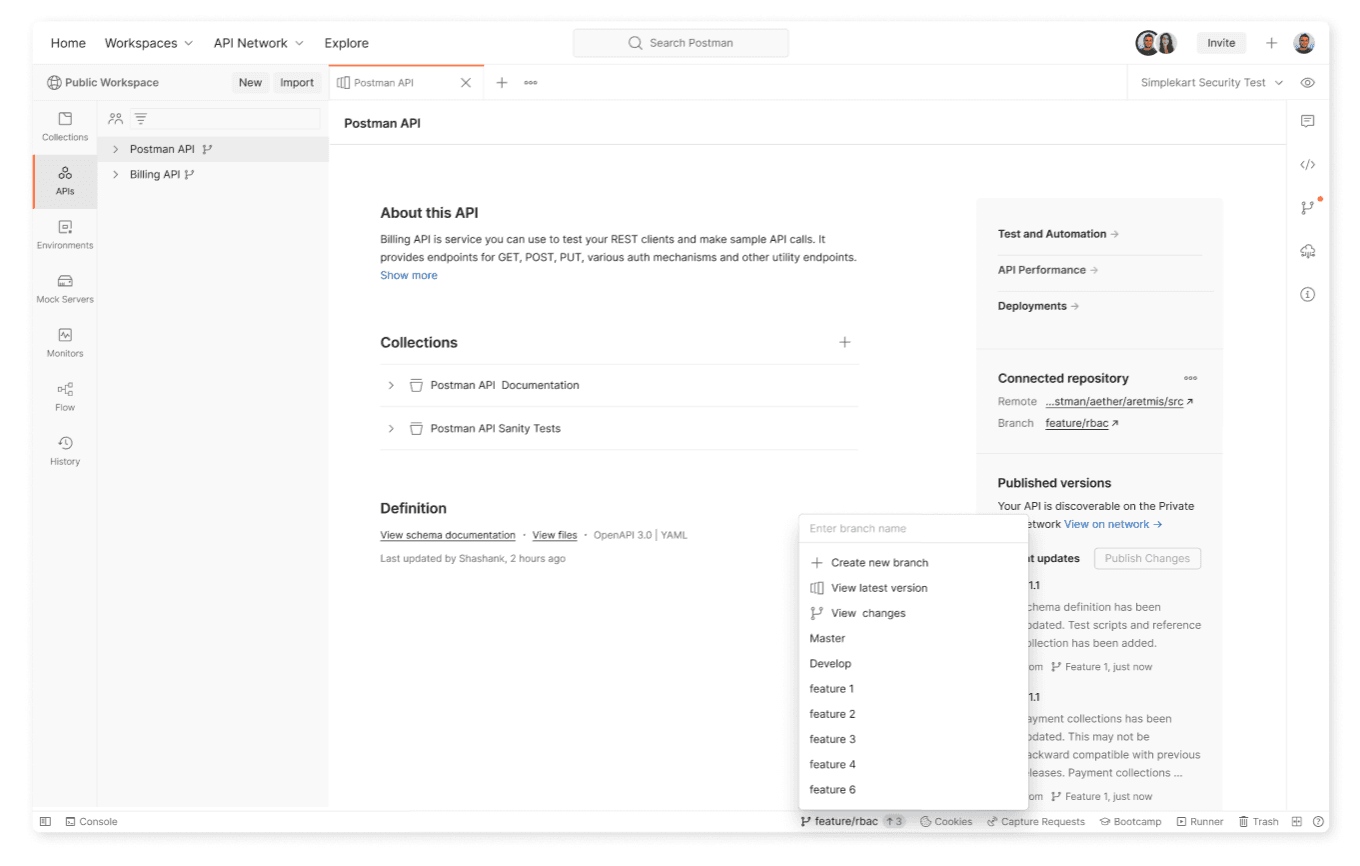Open Explore in top navigation

click(x=346, y=43)
